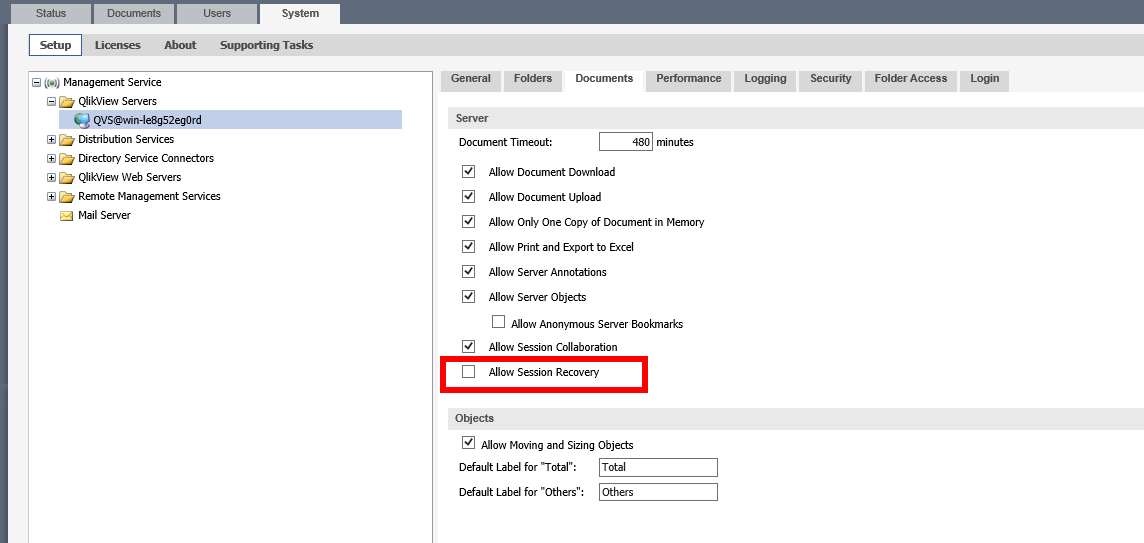Click the Management Service broadcast icon
Image resolution: width=1144 pixels, height=543 pixels.
tap(52, 82)
